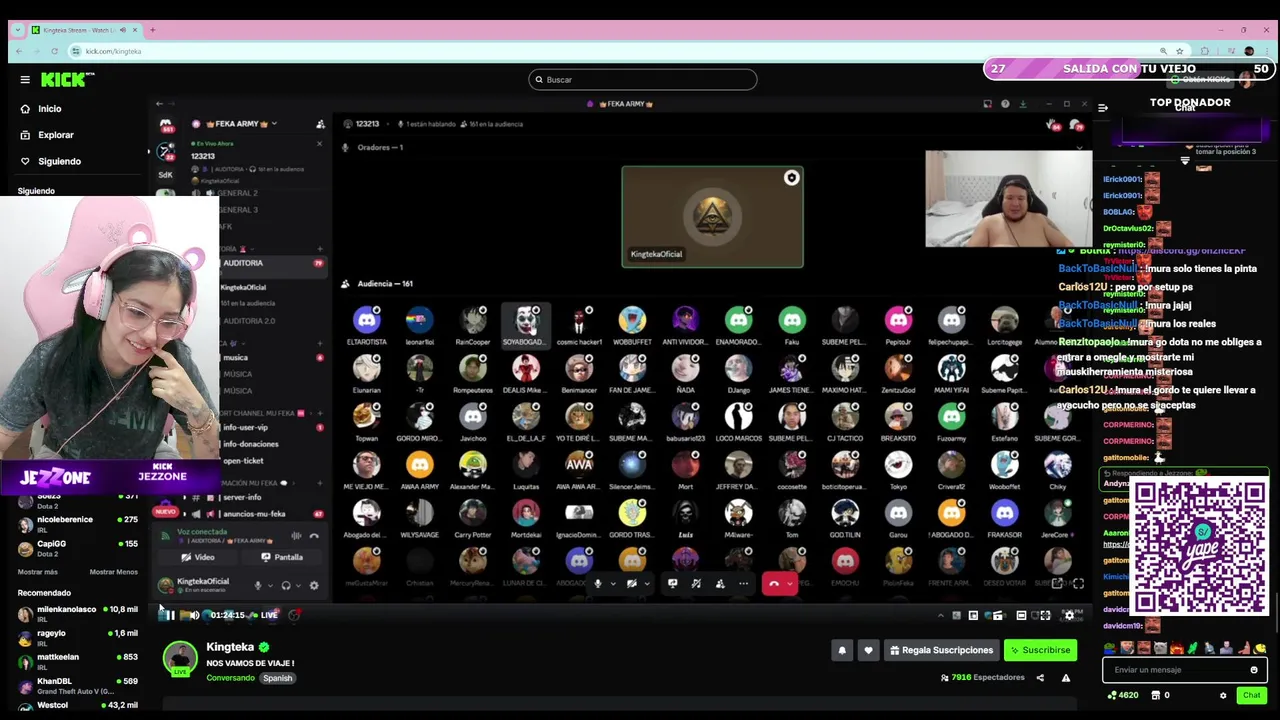Bookmark the page with the star icon
This screenshot has height=720, width=1280.
click(x=1180, y=51)
